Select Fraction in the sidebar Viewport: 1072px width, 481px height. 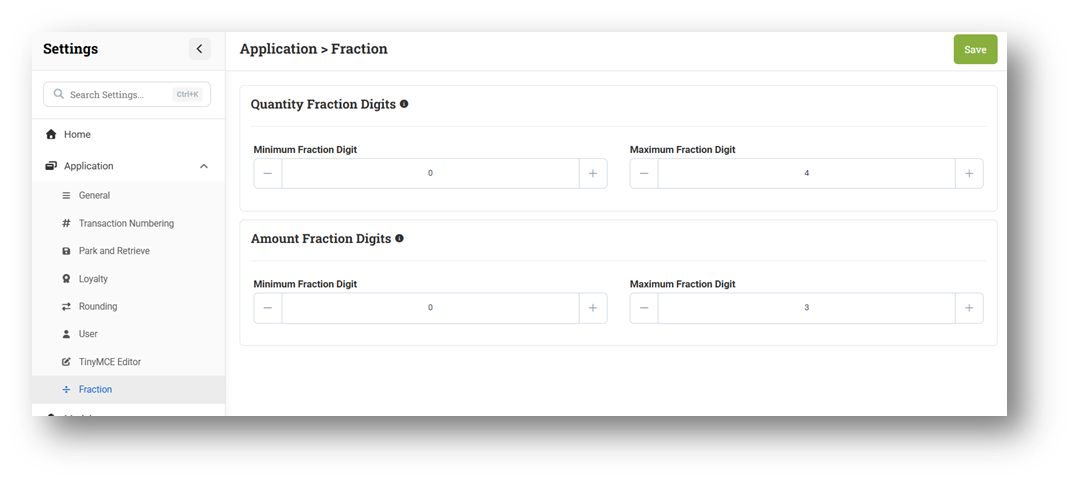click(x=95, y=389)
